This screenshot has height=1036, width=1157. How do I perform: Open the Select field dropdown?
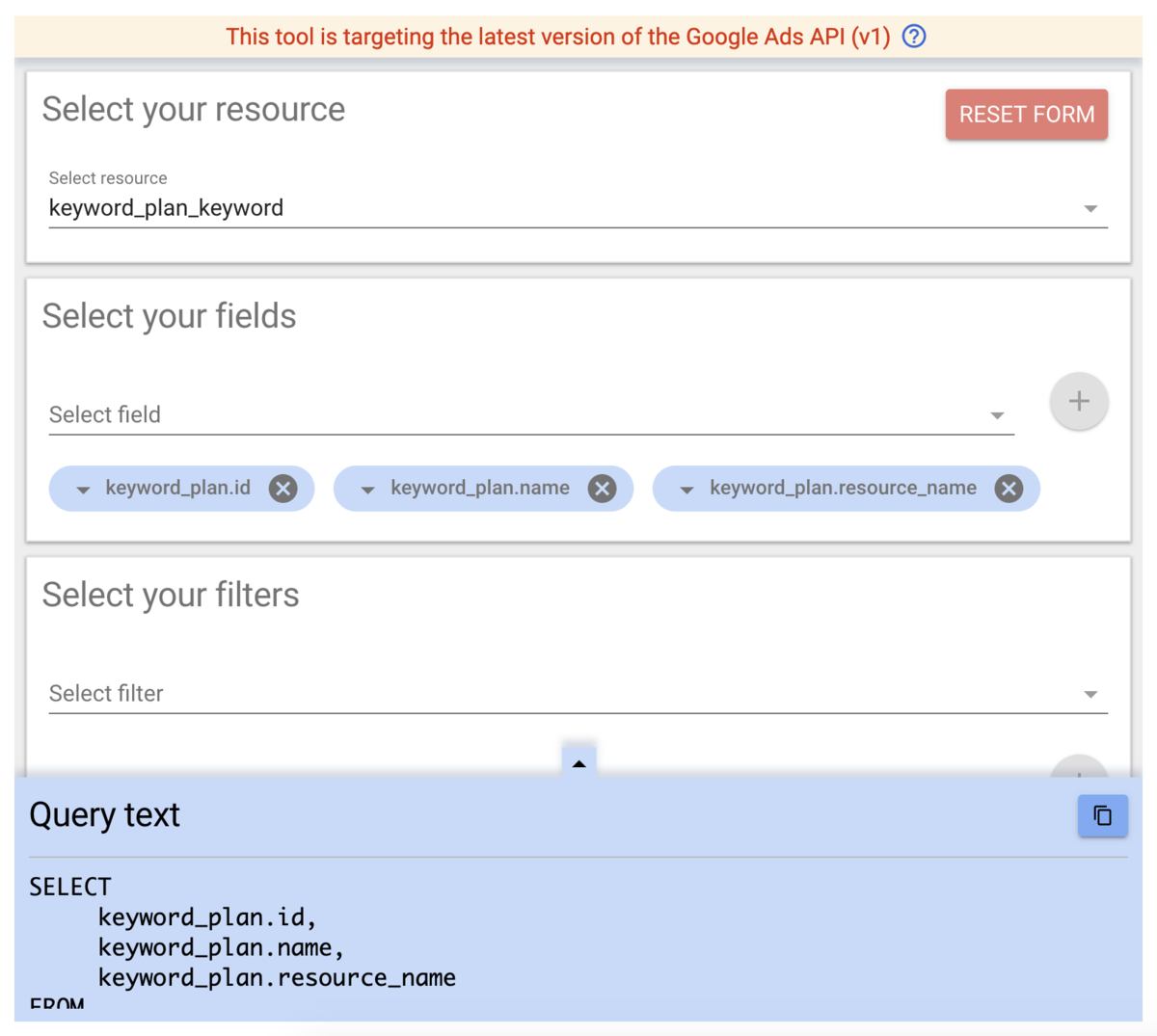[x=531, y=414]
